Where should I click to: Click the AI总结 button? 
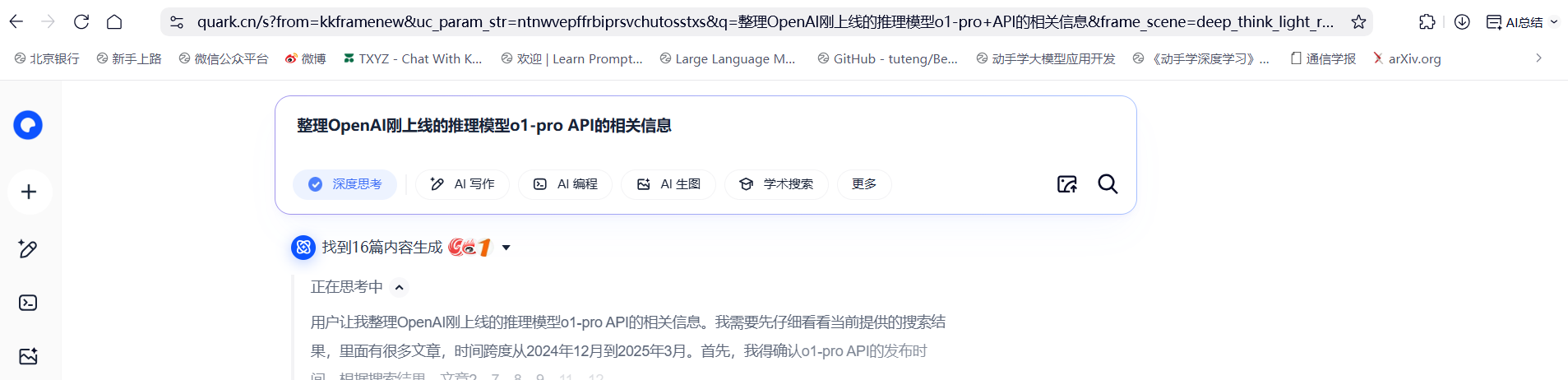point(1515,22)
